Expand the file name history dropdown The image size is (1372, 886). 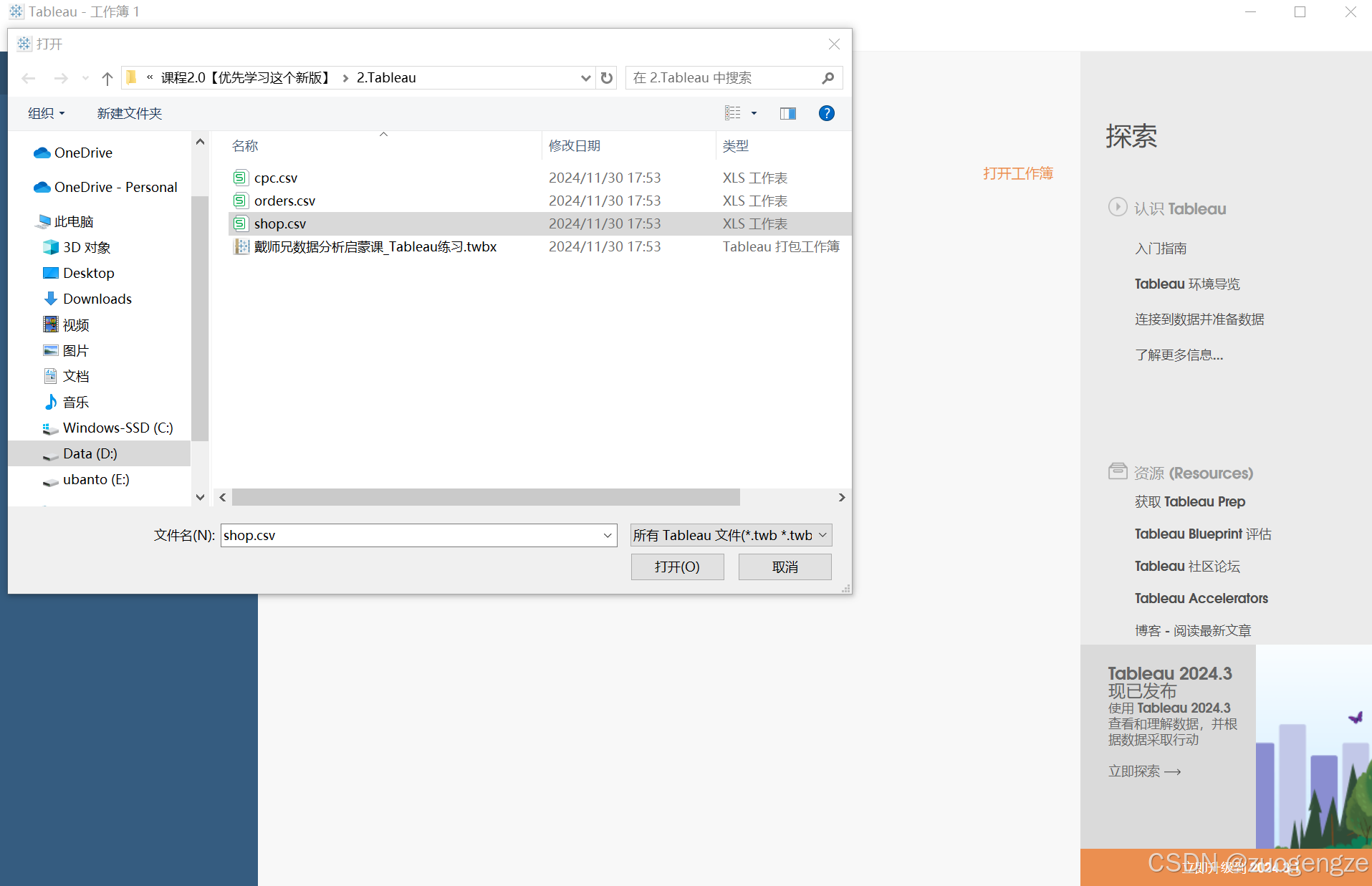608,535
